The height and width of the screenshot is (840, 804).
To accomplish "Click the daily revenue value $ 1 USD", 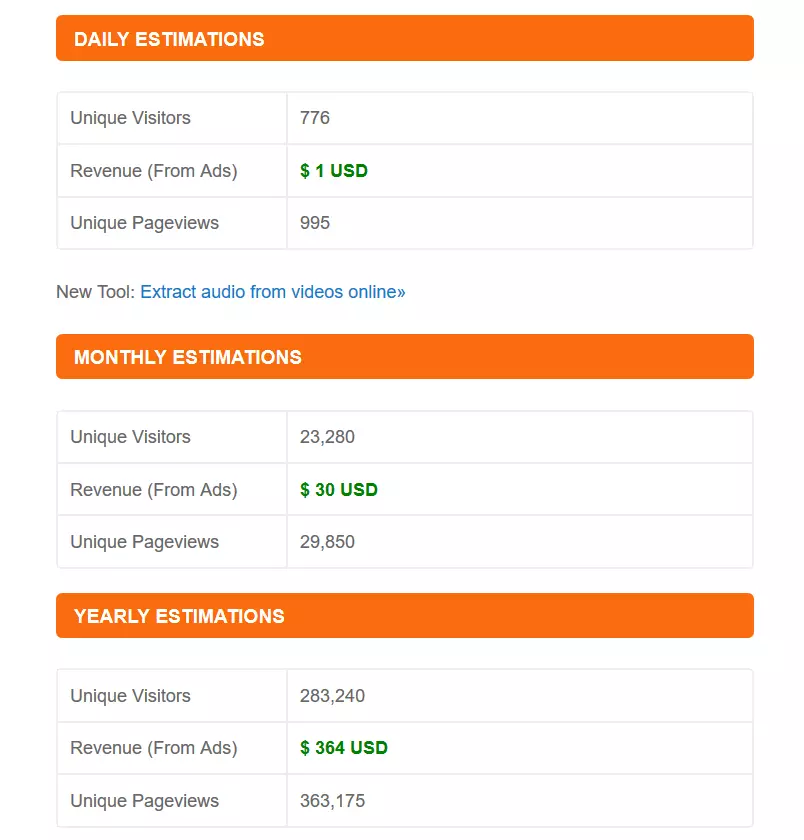I will [x=334, y=171].
